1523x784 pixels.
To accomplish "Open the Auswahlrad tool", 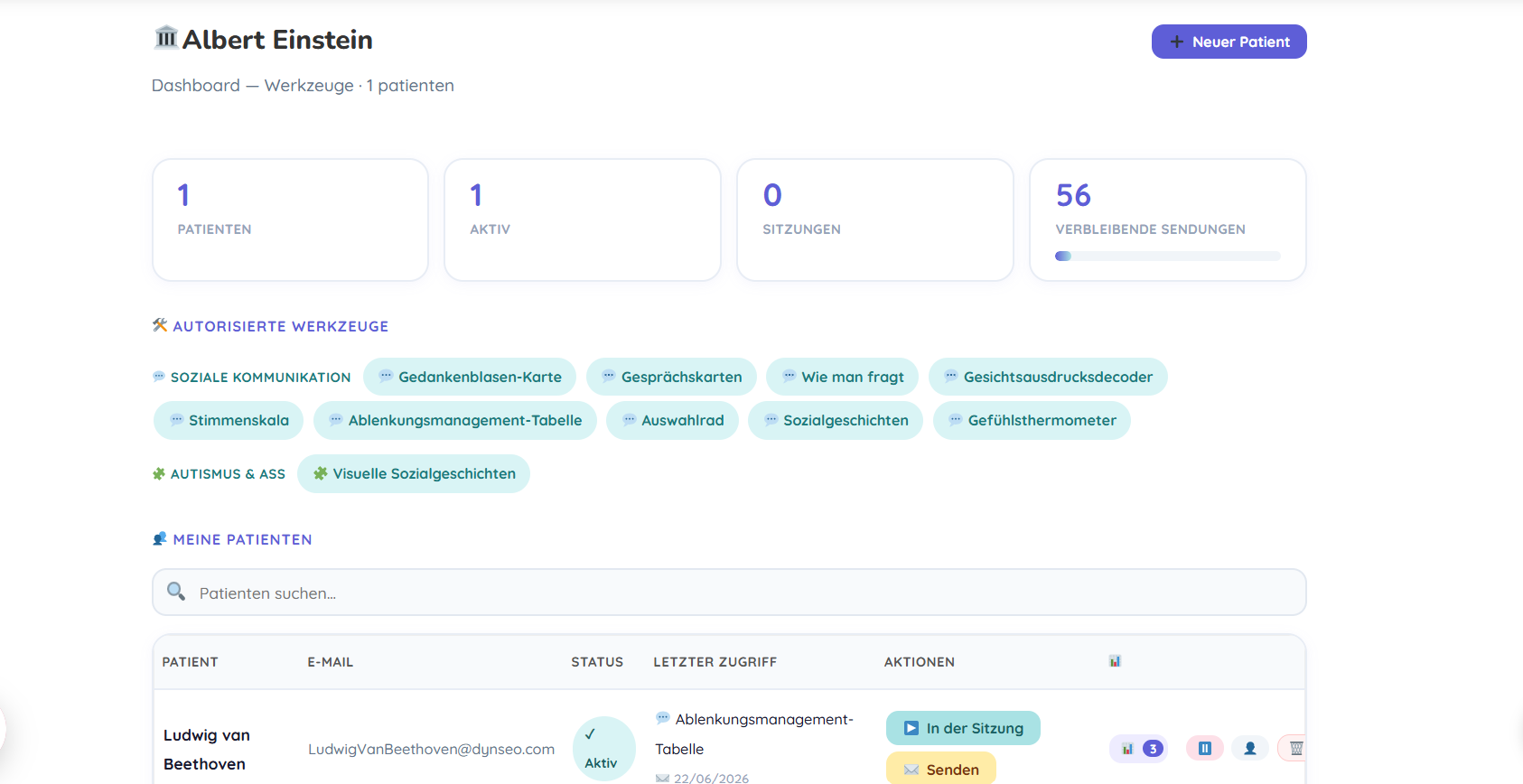I will click(x=672, y=420).
